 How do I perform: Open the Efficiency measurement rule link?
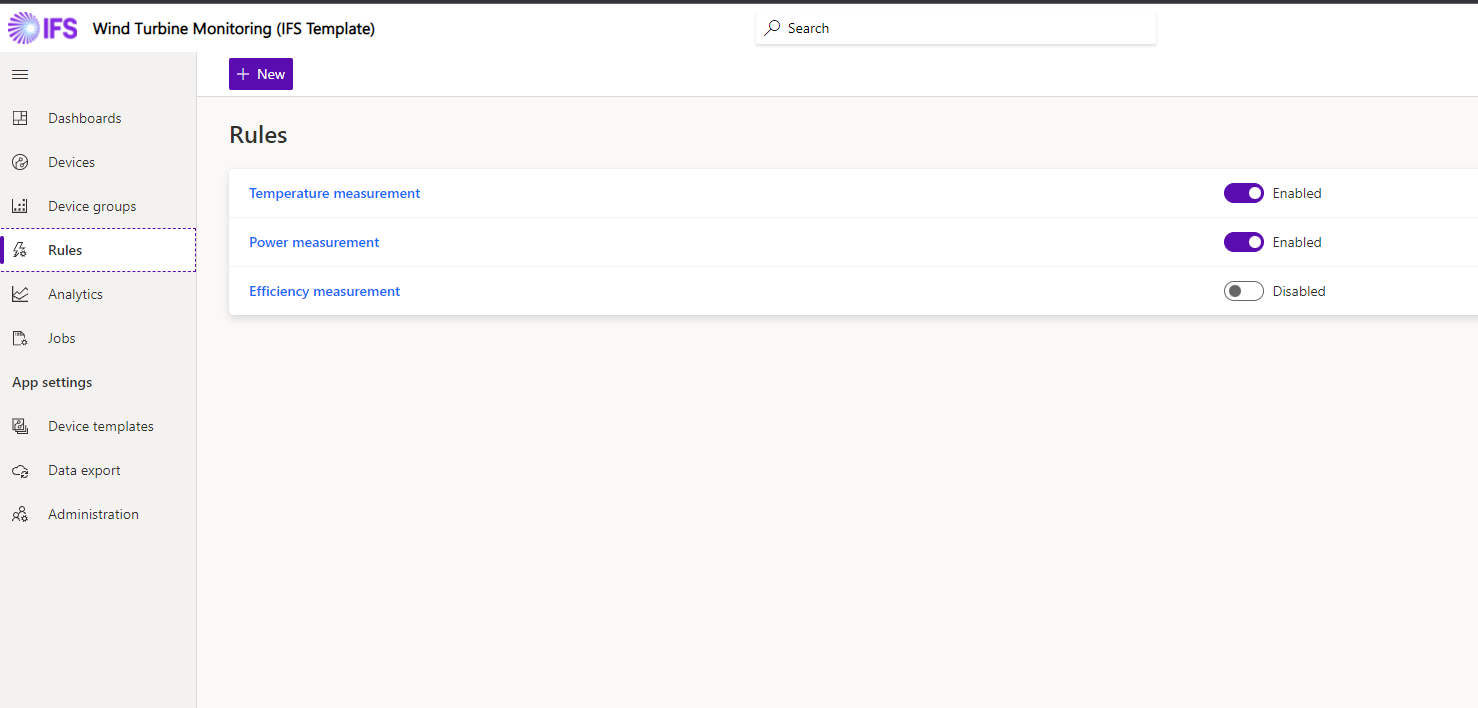click(x=324, y=291)
